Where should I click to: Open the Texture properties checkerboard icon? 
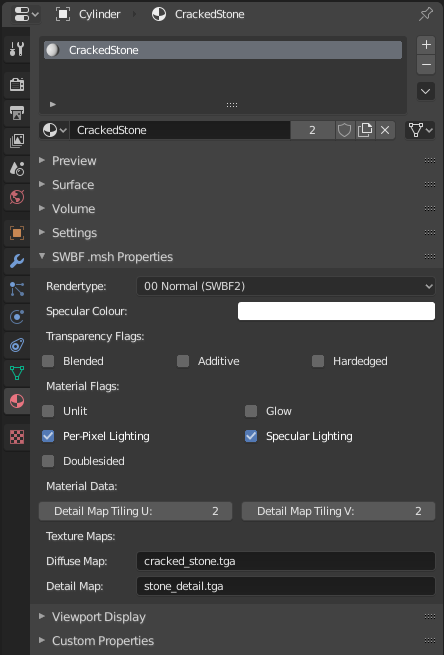pos(17,437)
